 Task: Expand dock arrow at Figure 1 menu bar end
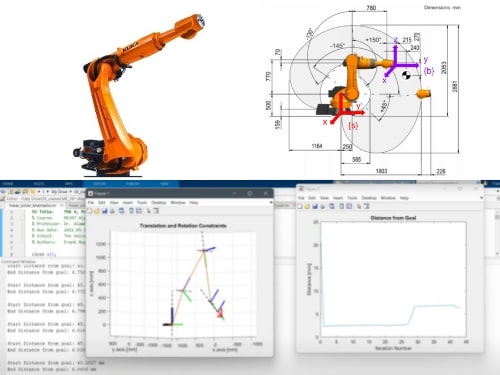(x=271, y=202)
